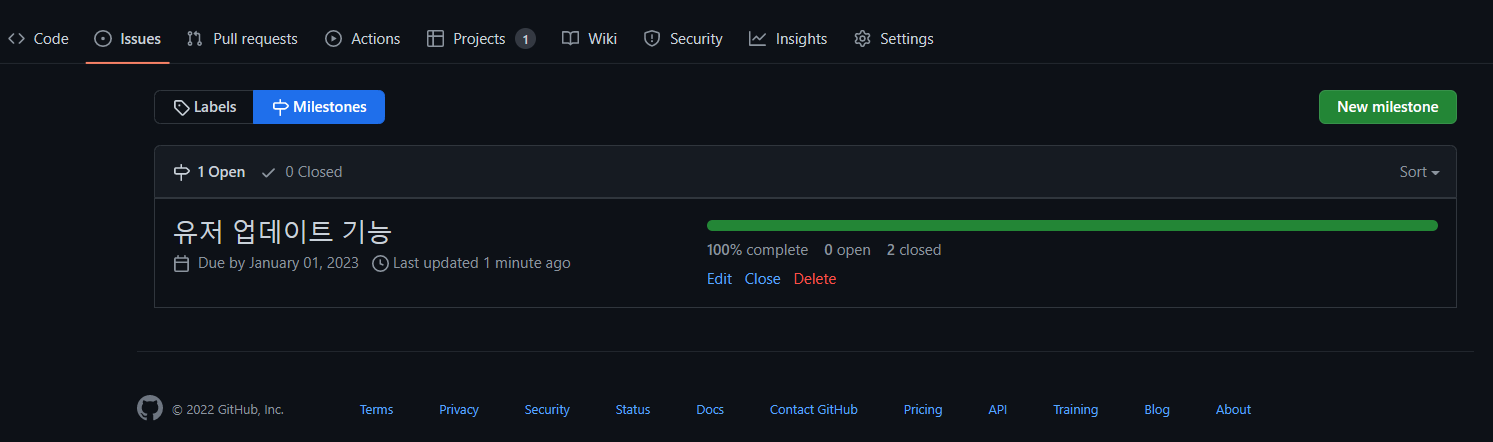Open the Pull requests tab
1493x442 pixels.
pyautogui.click(x=242, y=39)
